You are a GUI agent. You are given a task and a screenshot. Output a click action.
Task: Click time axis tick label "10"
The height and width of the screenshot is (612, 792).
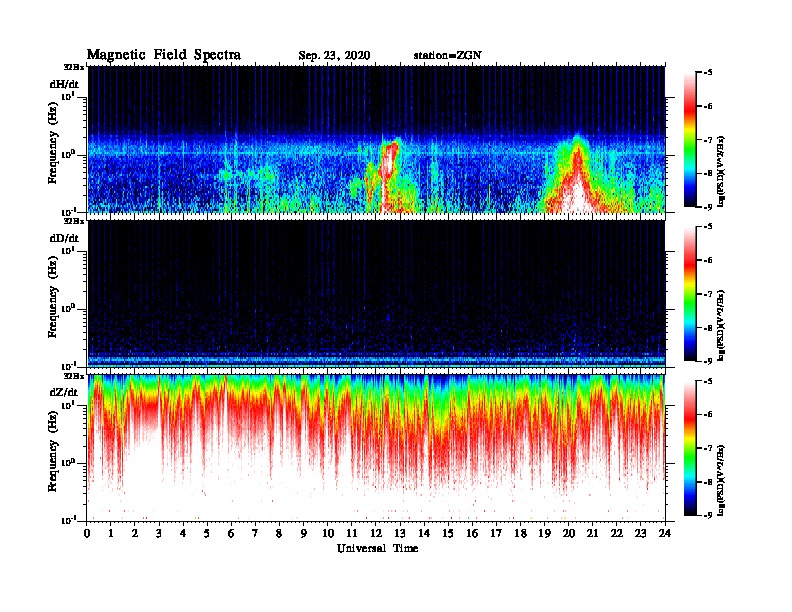pos(328,534)
